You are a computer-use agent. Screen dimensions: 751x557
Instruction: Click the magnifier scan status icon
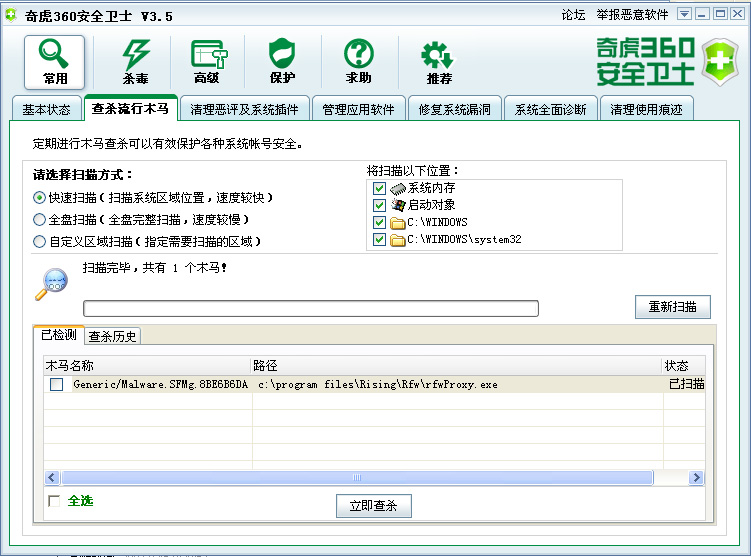pos(52,284)
